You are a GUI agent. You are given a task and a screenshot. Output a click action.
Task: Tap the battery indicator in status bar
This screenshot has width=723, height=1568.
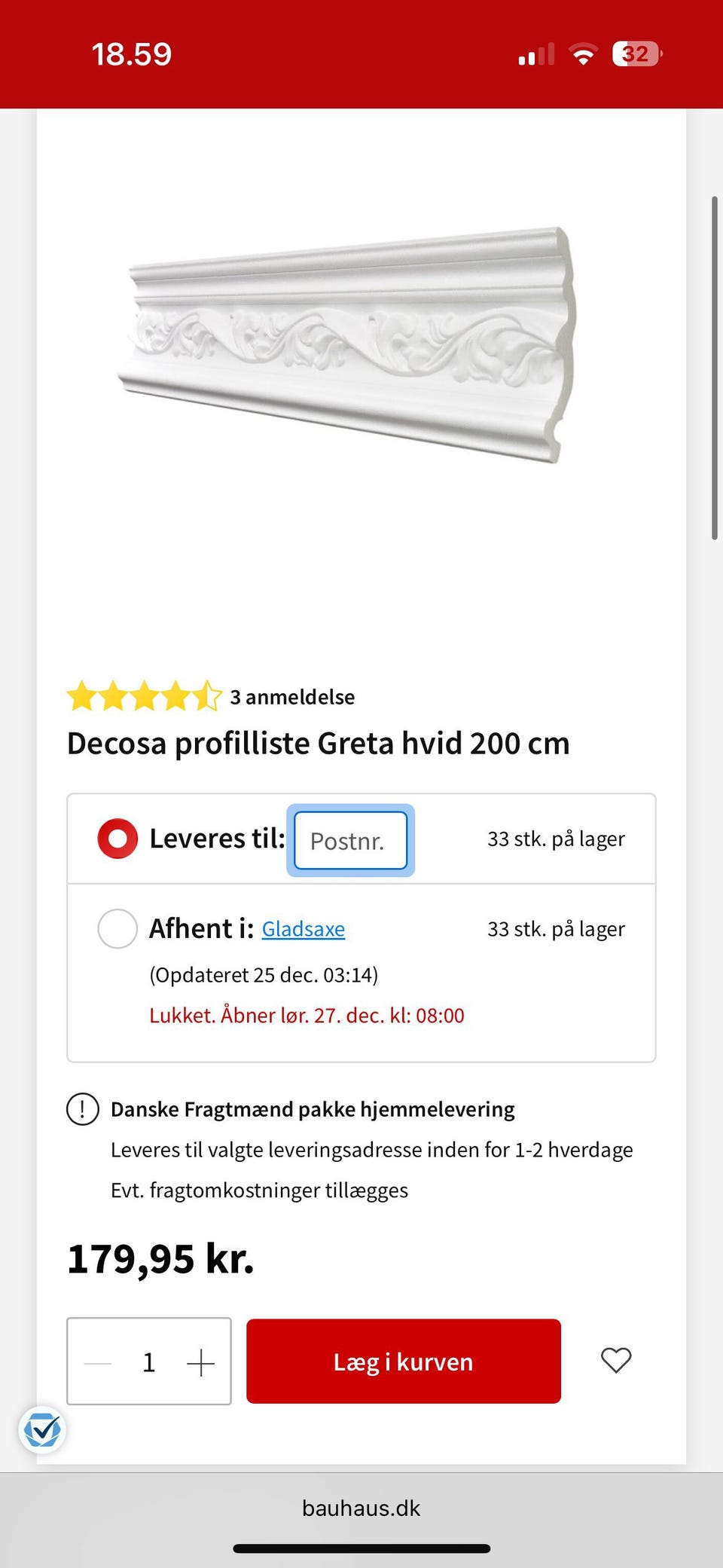(x=636, y=54)
